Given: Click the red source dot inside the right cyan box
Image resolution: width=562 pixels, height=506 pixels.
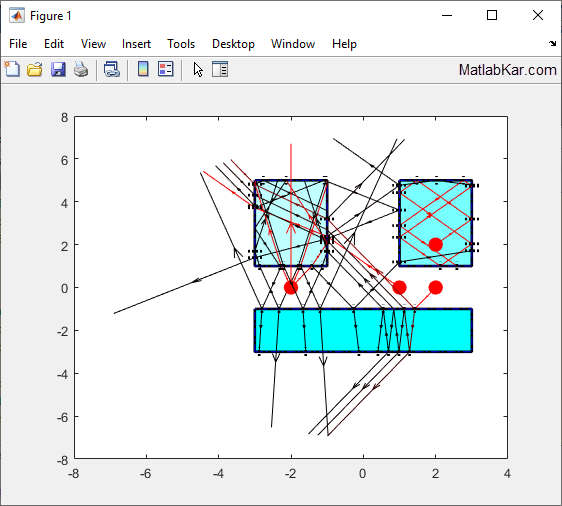Looking at the screenshot, I should point(435,244).
